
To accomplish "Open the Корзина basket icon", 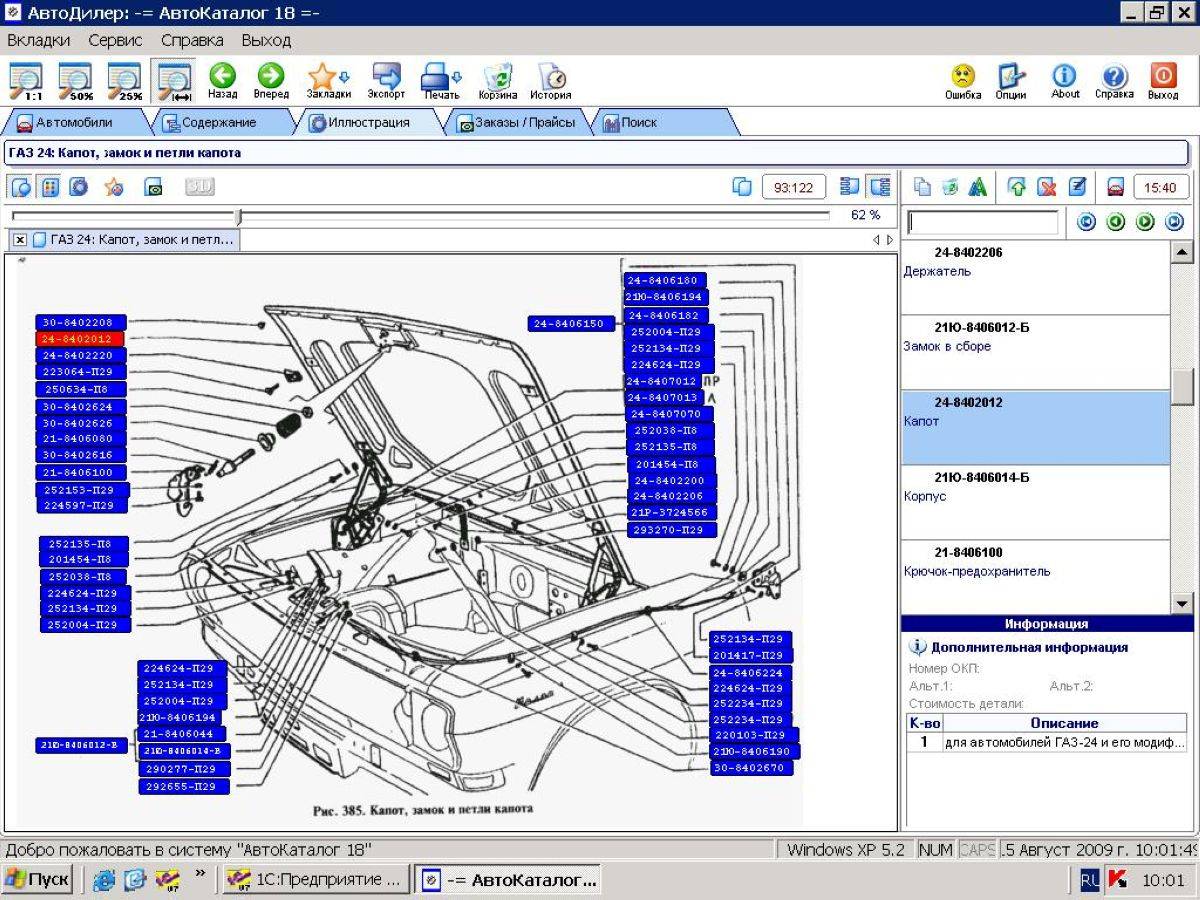I will pos(497,76).
